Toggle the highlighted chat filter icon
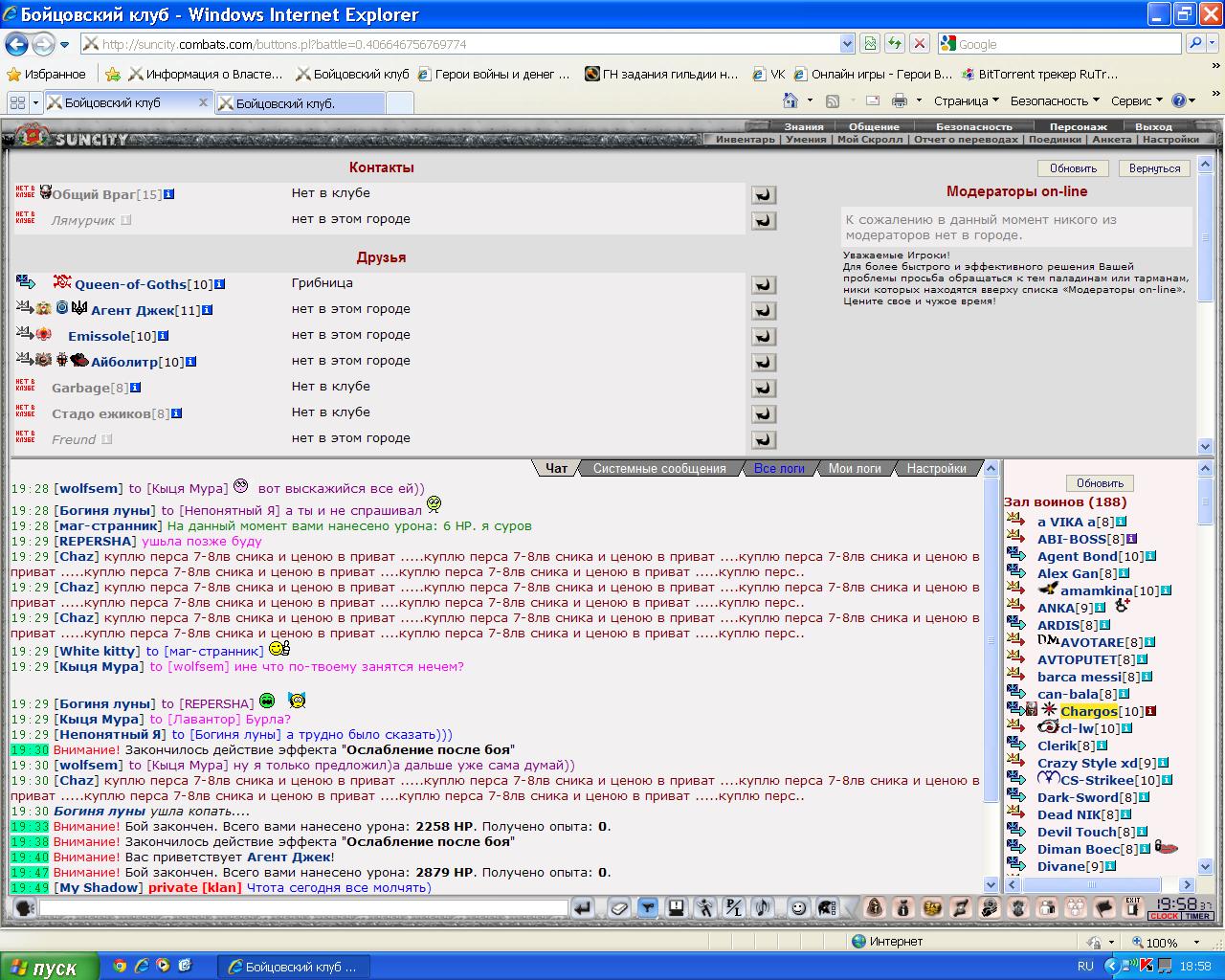 point(648,907)
